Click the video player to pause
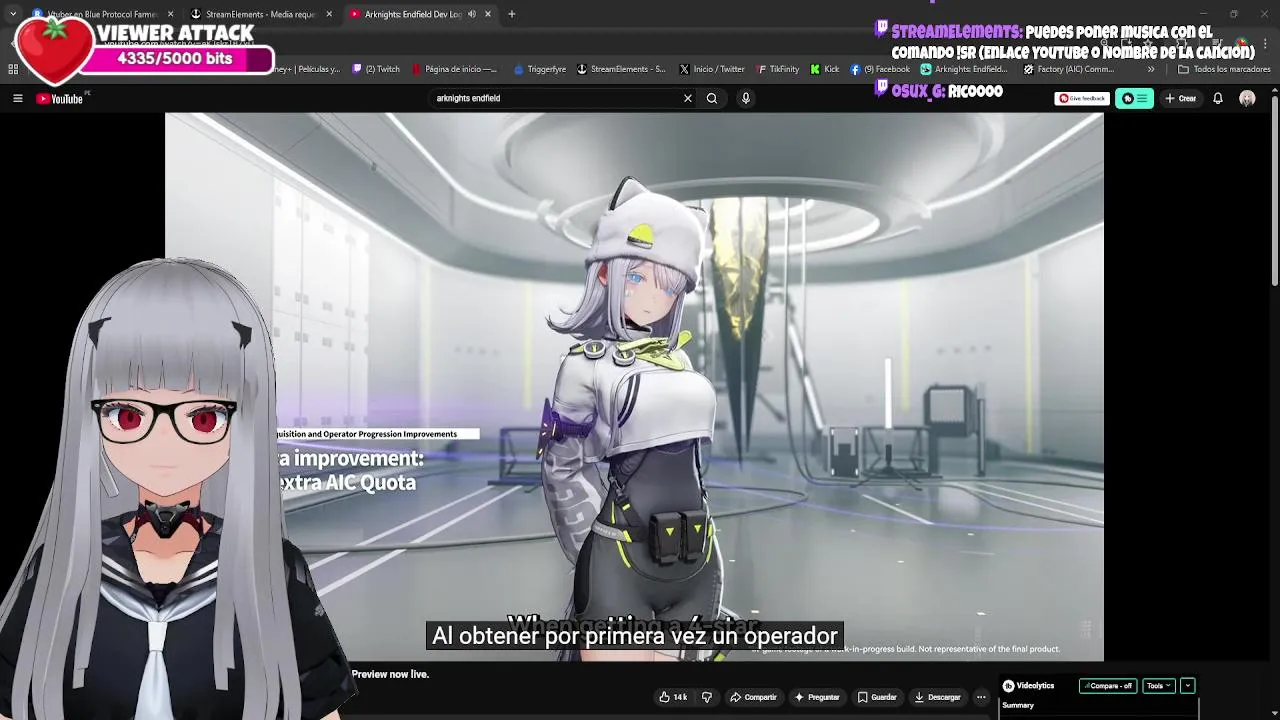This screenshot has height=720, width=1280. pyautogui.click(x=634, y=386)
